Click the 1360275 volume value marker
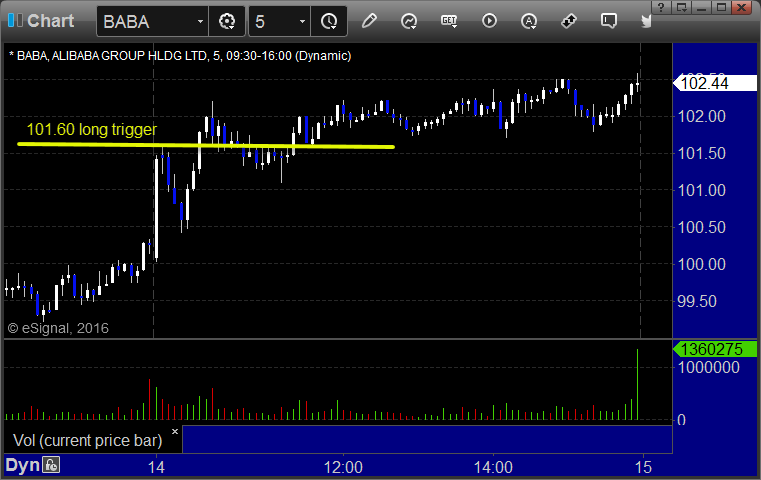The image size is (761, 480). (715, 349)
